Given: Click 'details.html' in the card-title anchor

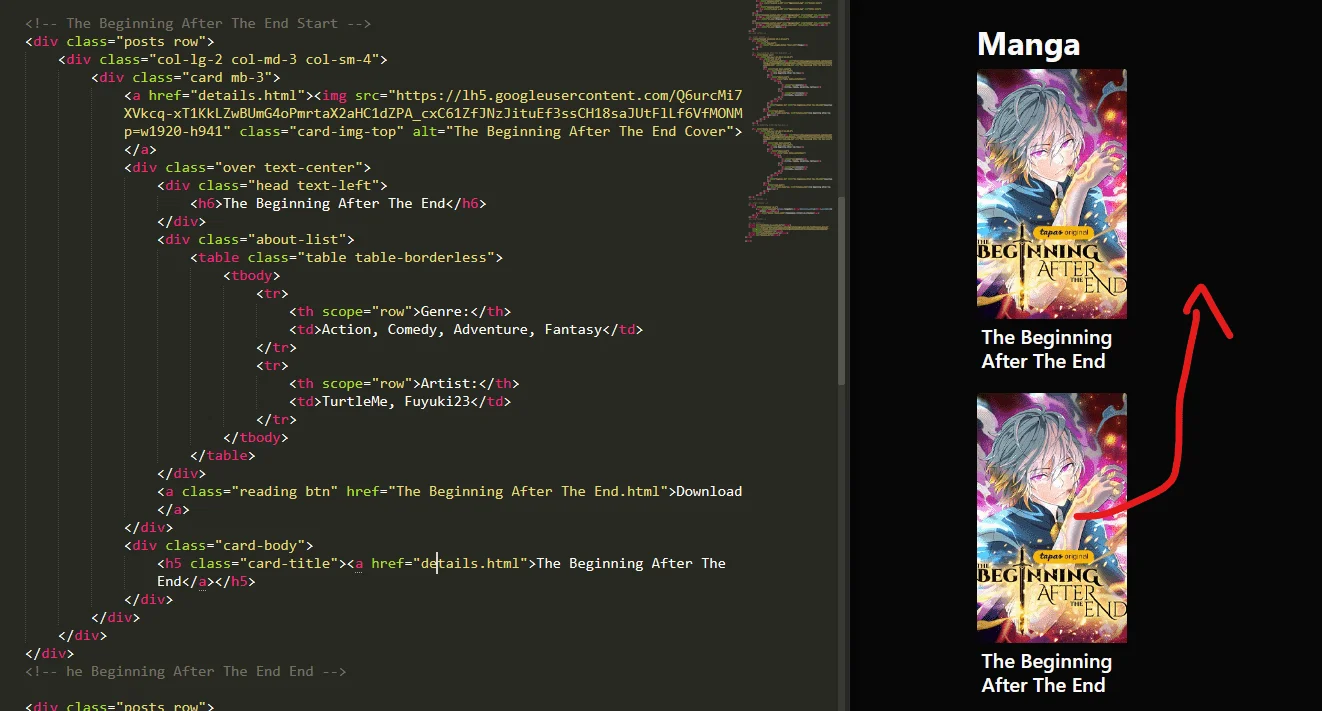Looking at the screenshot, I should pos(470,563).
